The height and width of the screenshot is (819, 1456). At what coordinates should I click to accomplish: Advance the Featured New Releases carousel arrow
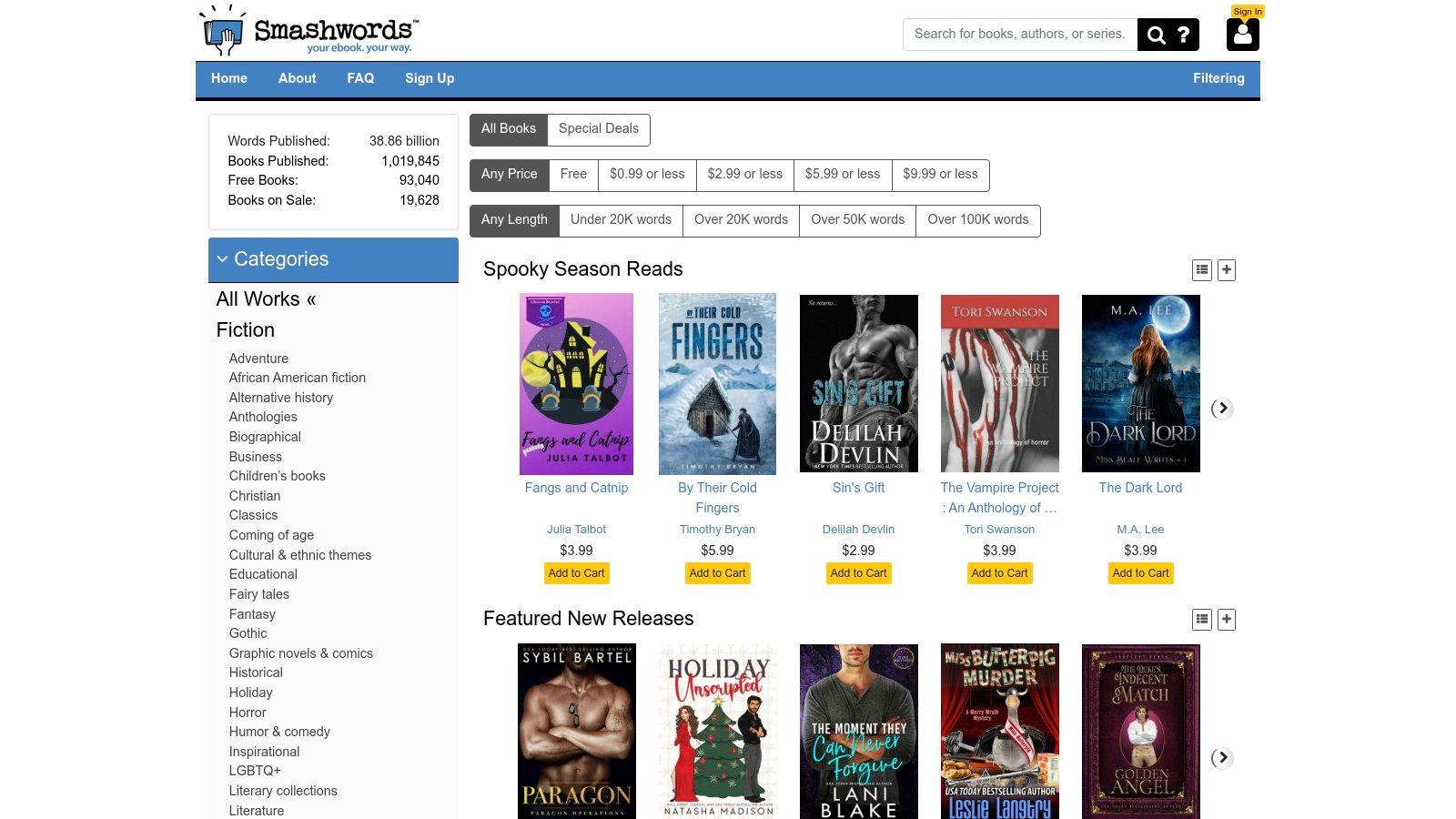pos(1222,757)
